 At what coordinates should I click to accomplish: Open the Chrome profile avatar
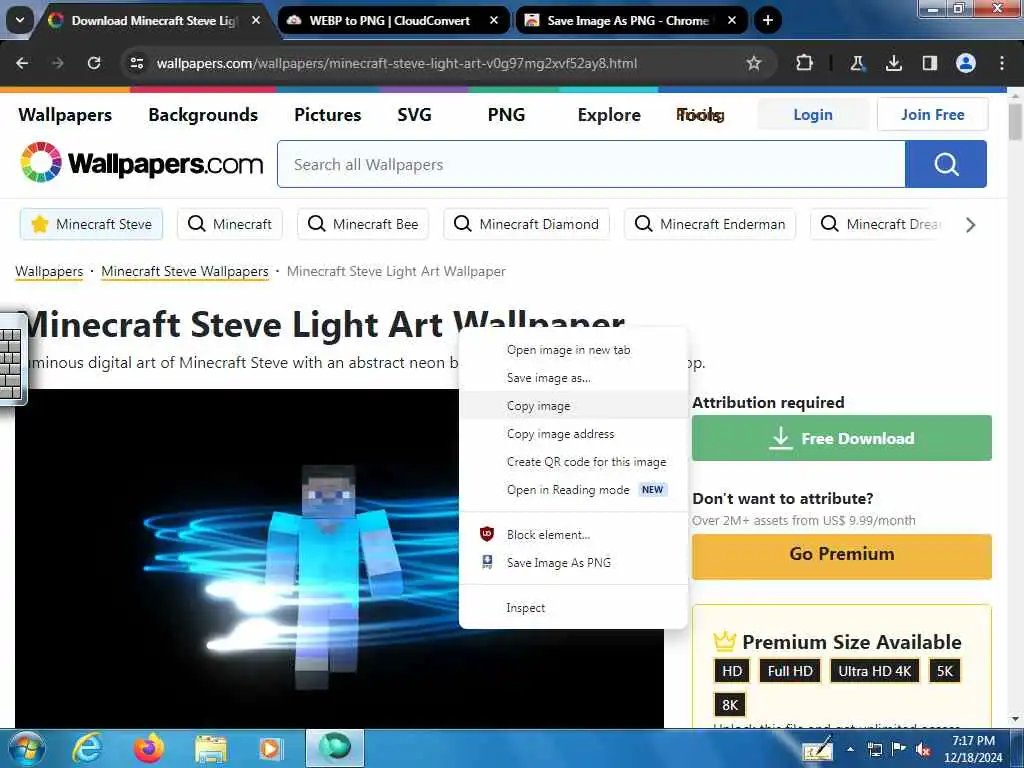(966, 63)
